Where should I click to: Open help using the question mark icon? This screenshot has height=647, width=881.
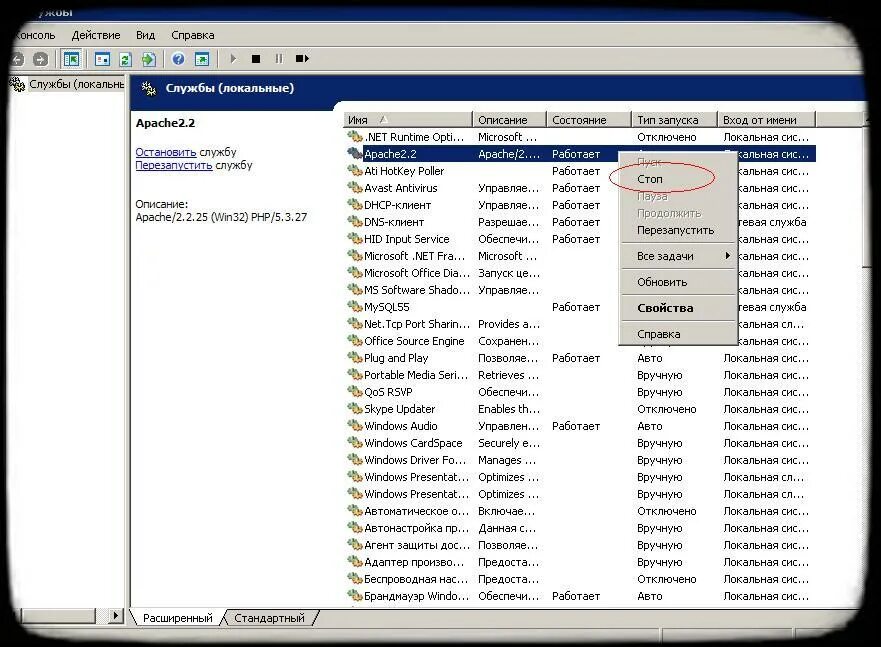click(177, 58)
